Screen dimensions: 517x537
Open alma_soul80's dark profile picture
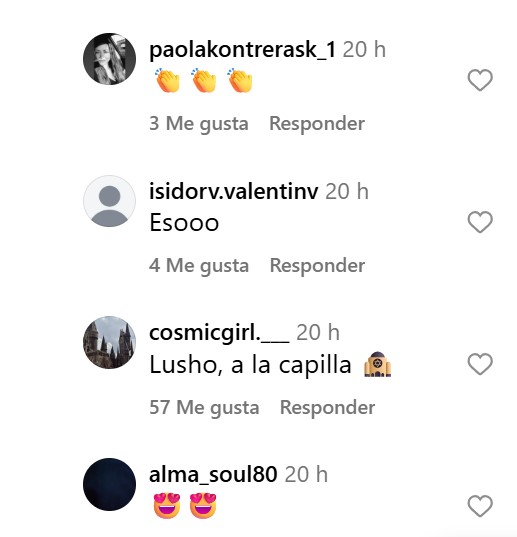point(109,484)
